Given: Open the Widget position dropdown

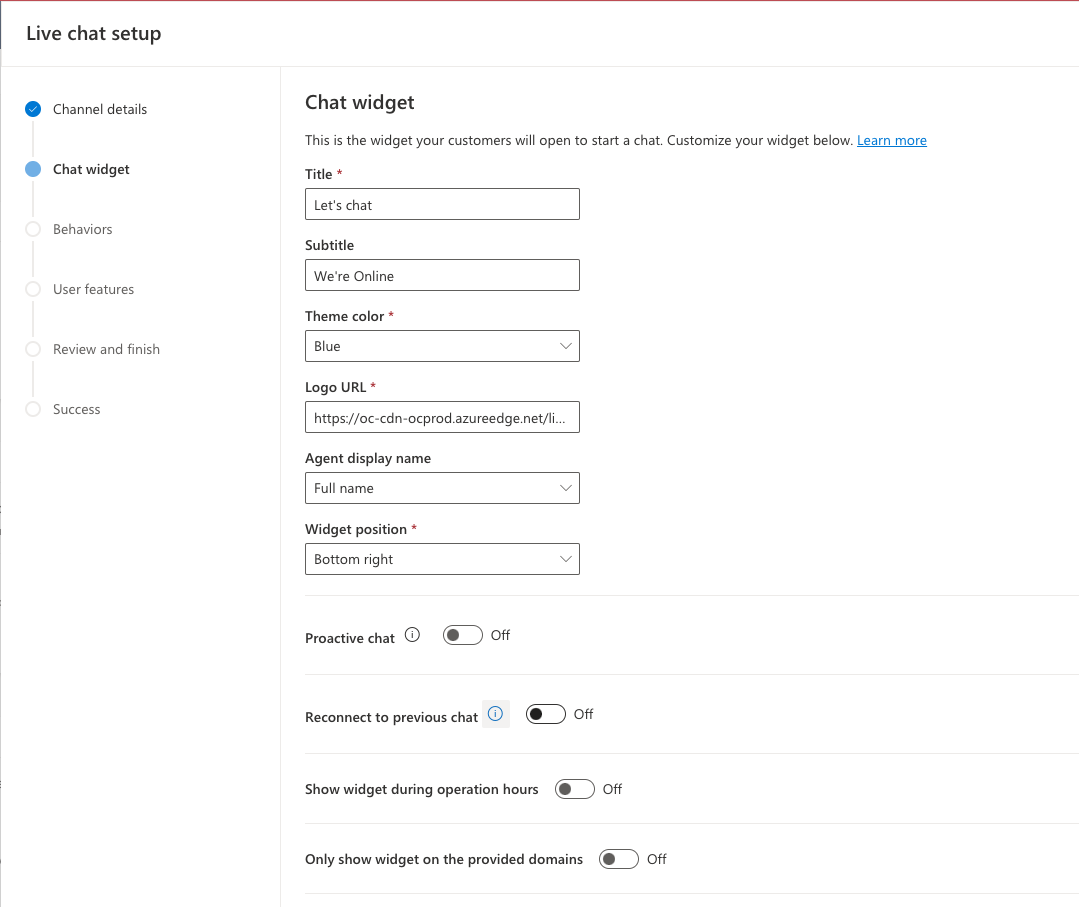Looking at the screenshot, I should pyautogui.click(x=442, y=559).
